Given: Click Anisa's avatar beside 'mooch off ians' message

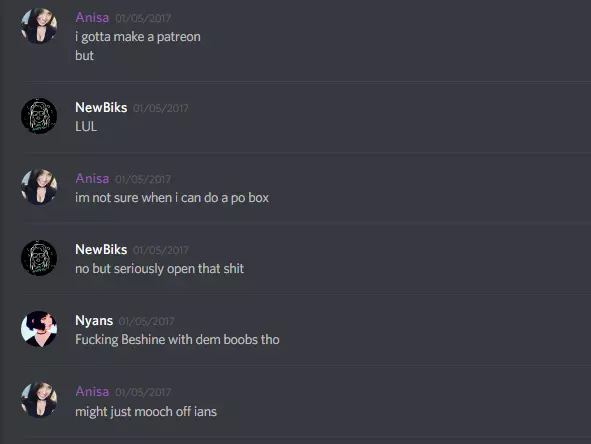Looking at the screenshot, I should coord(39,400).
